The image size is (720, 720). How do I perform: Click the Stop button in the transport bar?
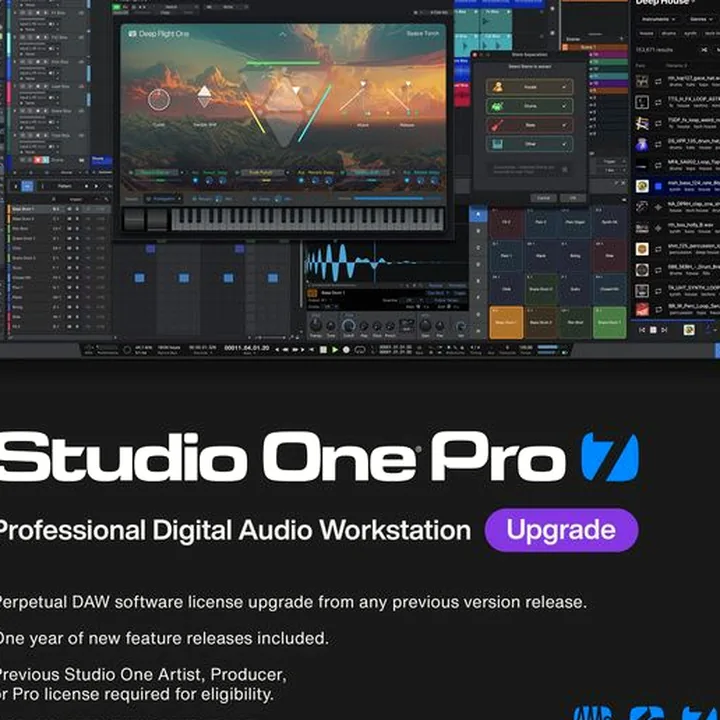323,350
